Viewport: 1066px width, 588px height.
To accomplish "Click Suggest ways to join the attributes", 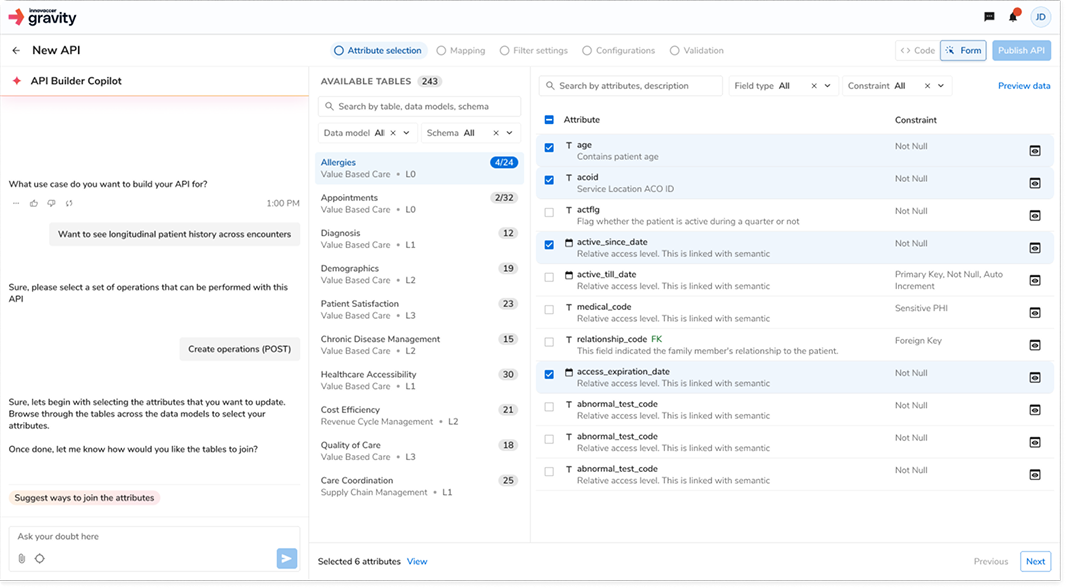I will pyautogui.click(x=84, y=498).
